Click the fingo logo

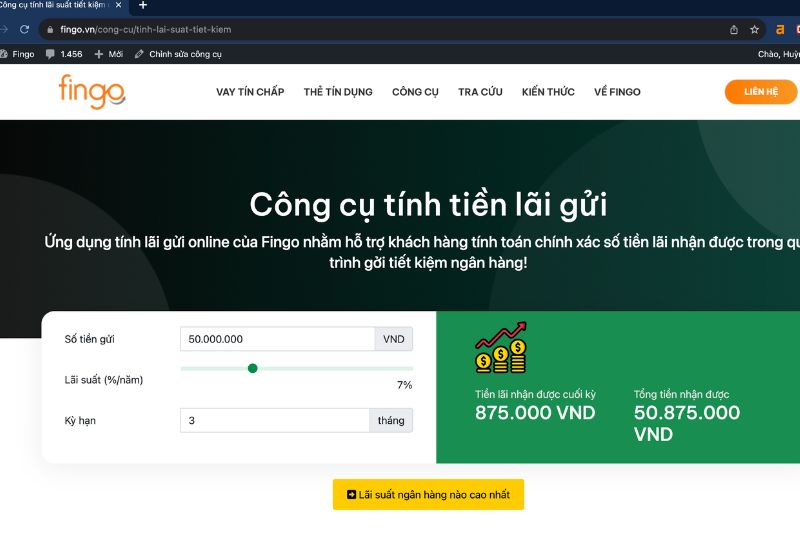tap(92, 92)
